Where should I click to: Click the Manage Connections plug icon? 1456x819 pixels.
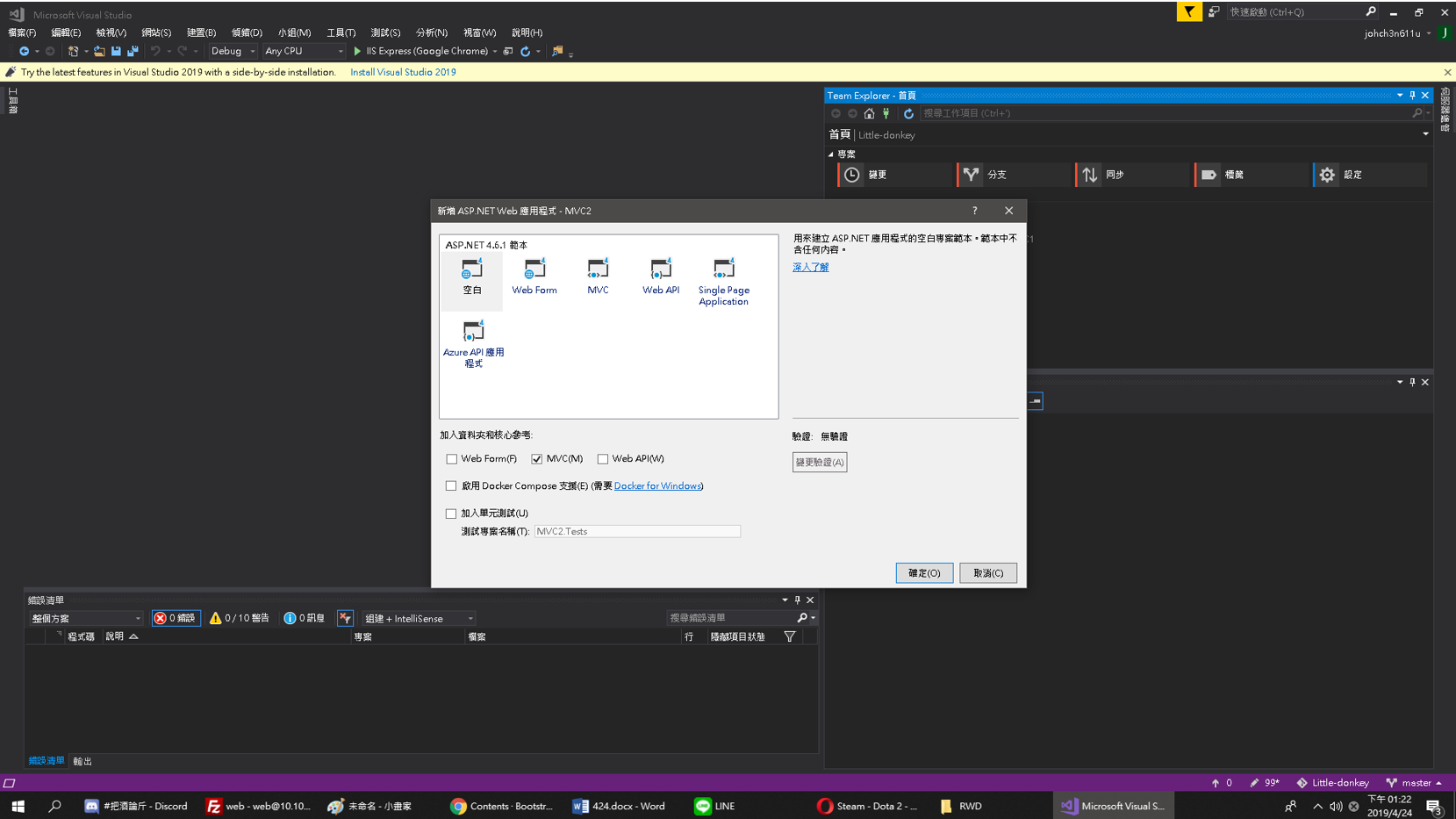886,113
